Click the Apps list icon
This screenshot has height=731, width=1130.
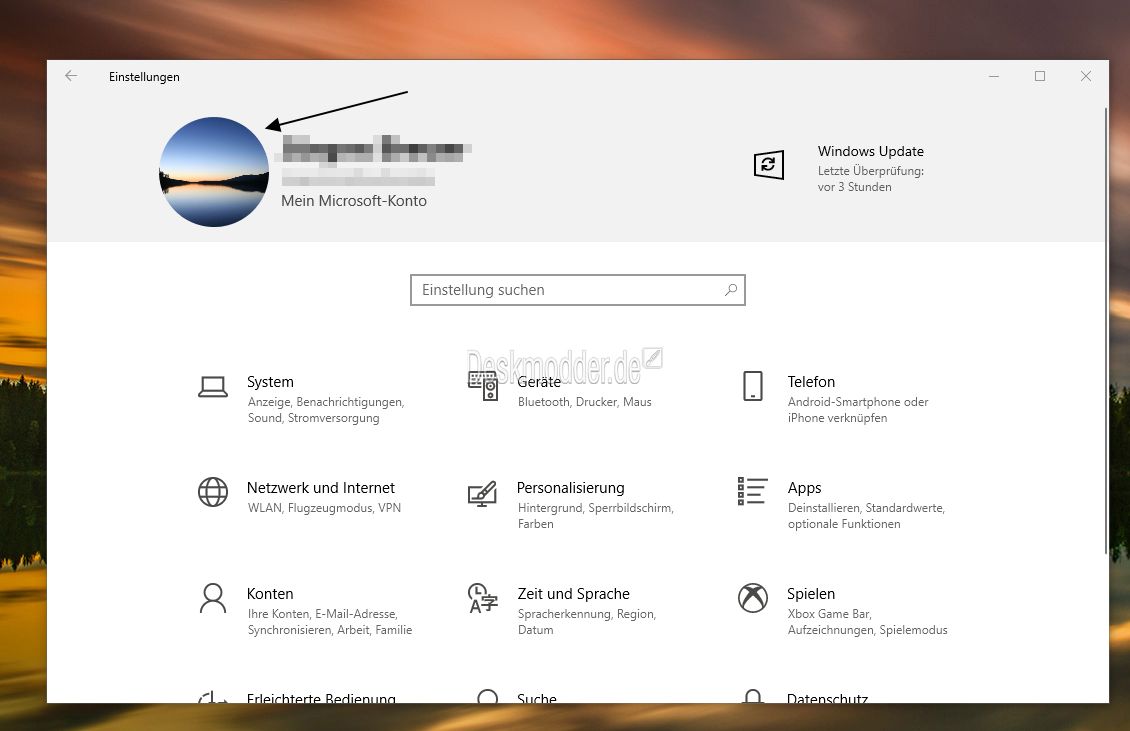(752, 491)
